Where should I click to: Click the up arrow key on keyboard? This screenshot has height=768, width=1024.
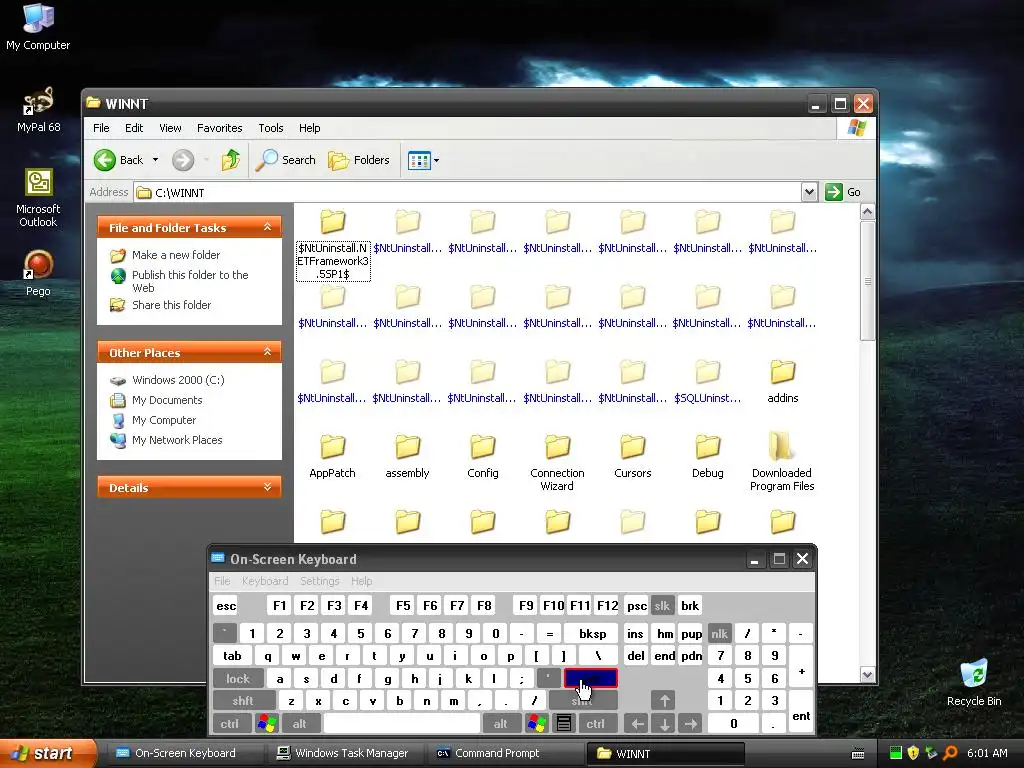point(664,701)
